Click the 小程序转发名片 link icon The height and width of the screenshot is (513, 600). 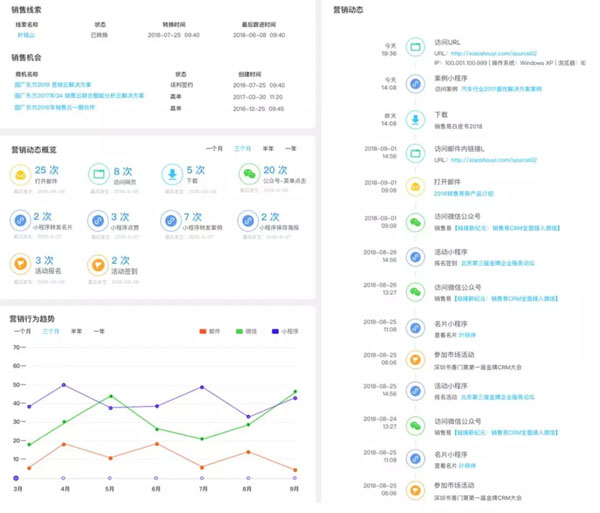click(20, 220)
